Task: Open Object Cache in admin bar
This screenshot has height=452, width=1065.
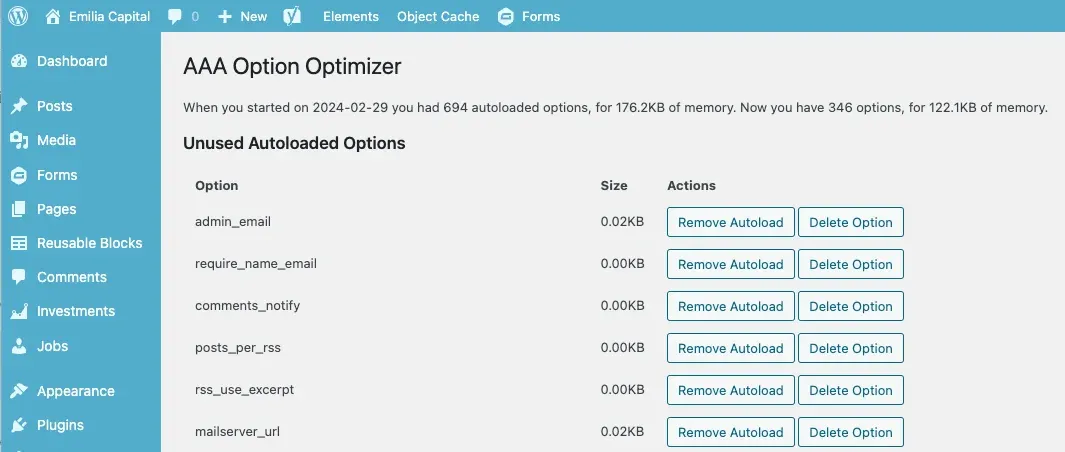Action: [x=438, y=16]
